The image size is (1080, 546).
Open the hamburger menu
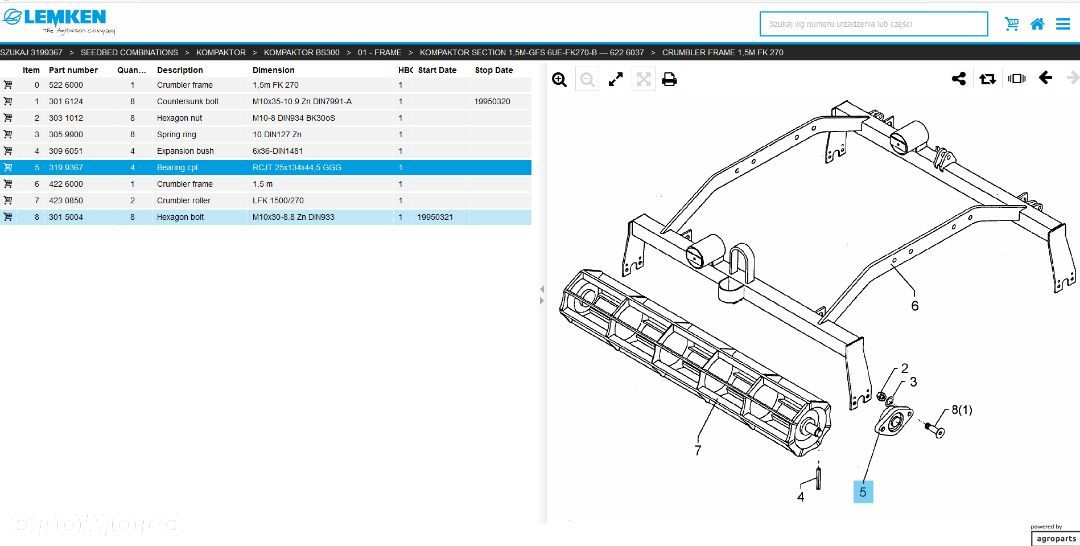[x=1062, y=24]
